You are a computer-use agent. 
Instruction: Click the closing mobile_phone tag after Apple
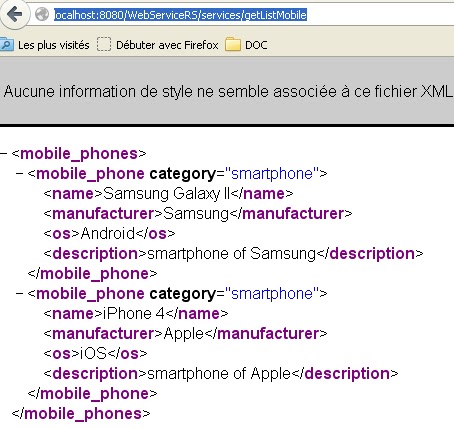click(x=92, y=394)
